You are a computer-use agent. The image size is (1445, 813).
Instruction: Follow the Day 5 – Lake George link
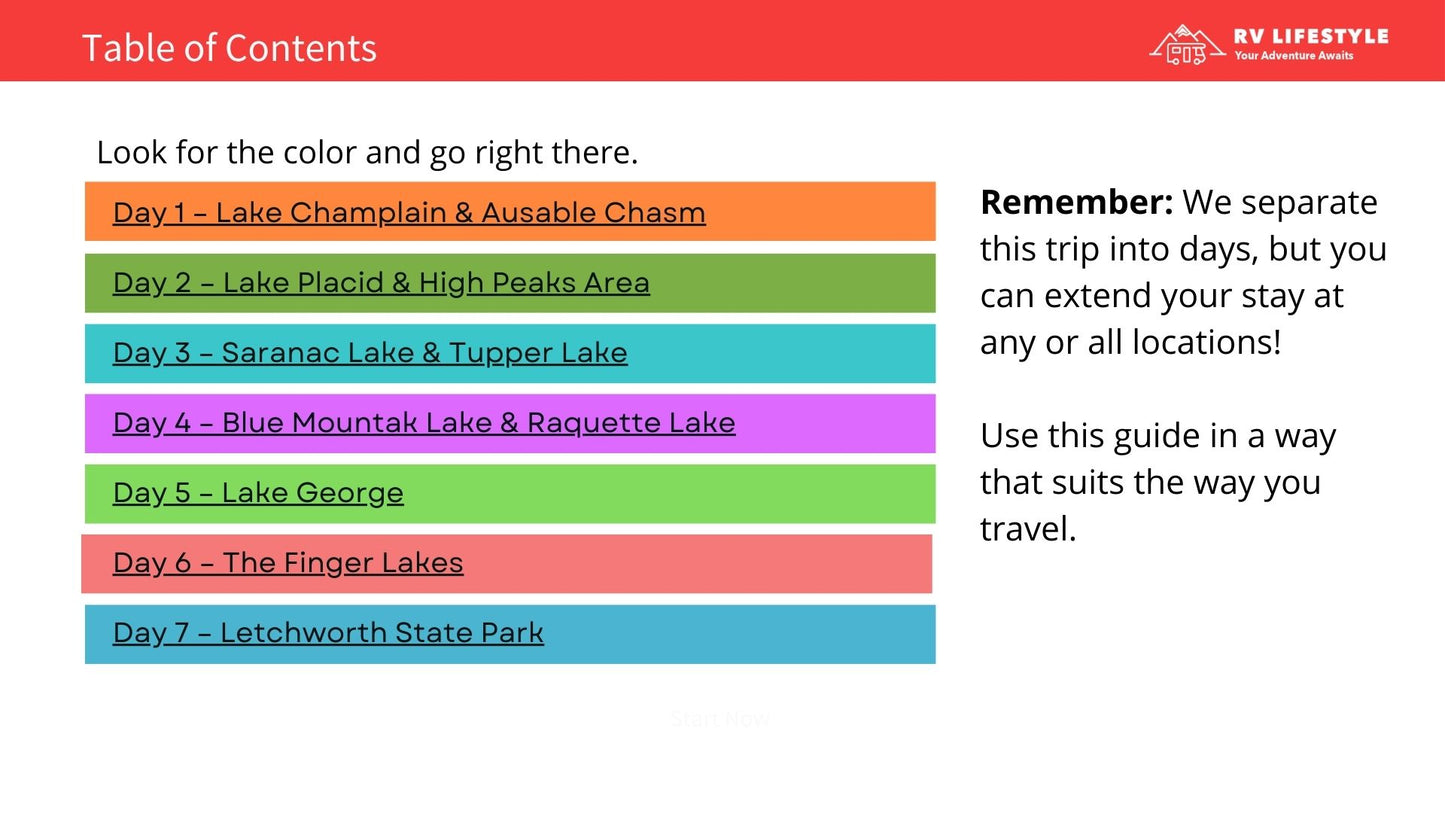pyautogui.click(x=258, y=493)
